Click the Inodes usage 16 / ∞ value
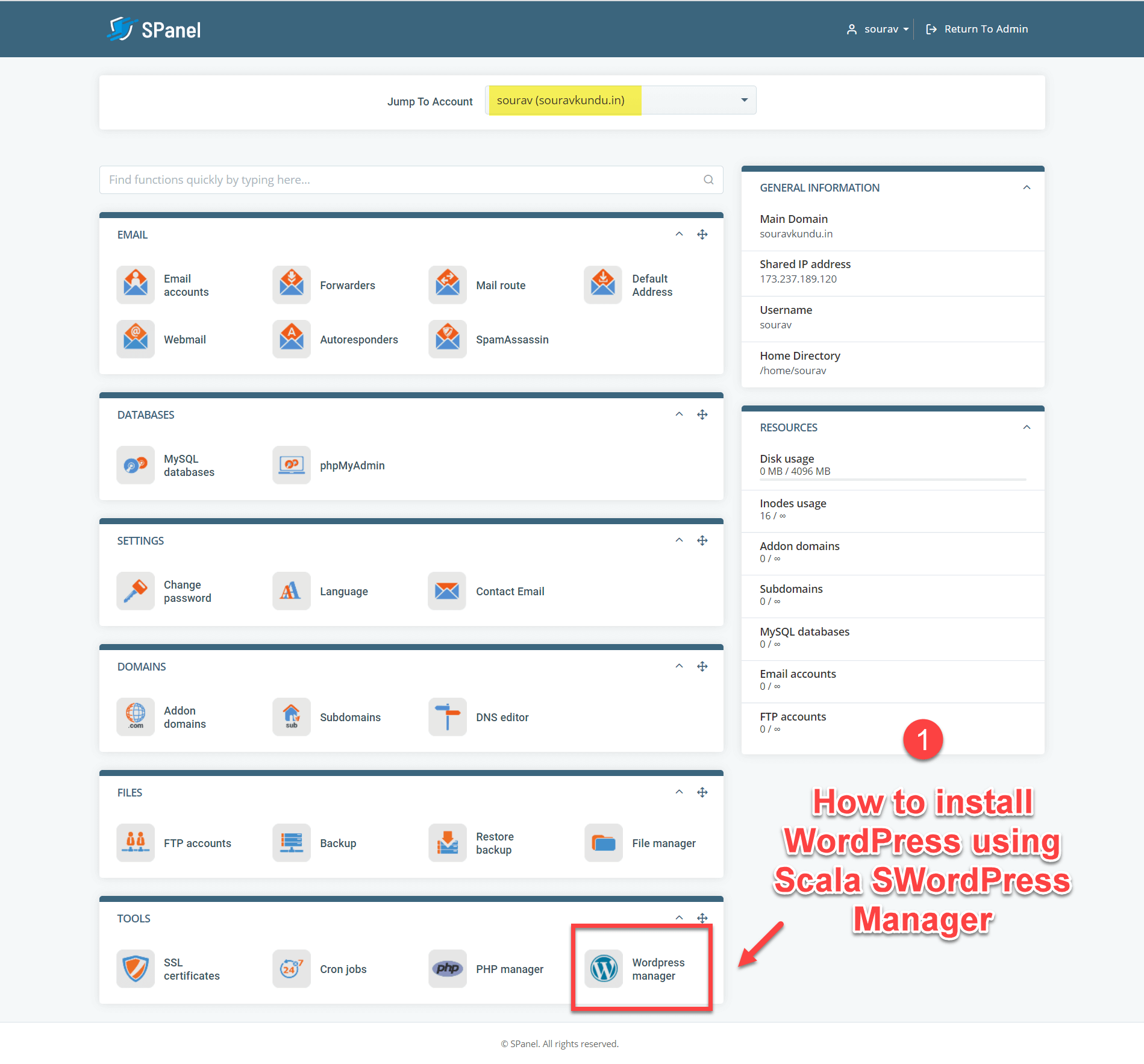 coord(772,516)
